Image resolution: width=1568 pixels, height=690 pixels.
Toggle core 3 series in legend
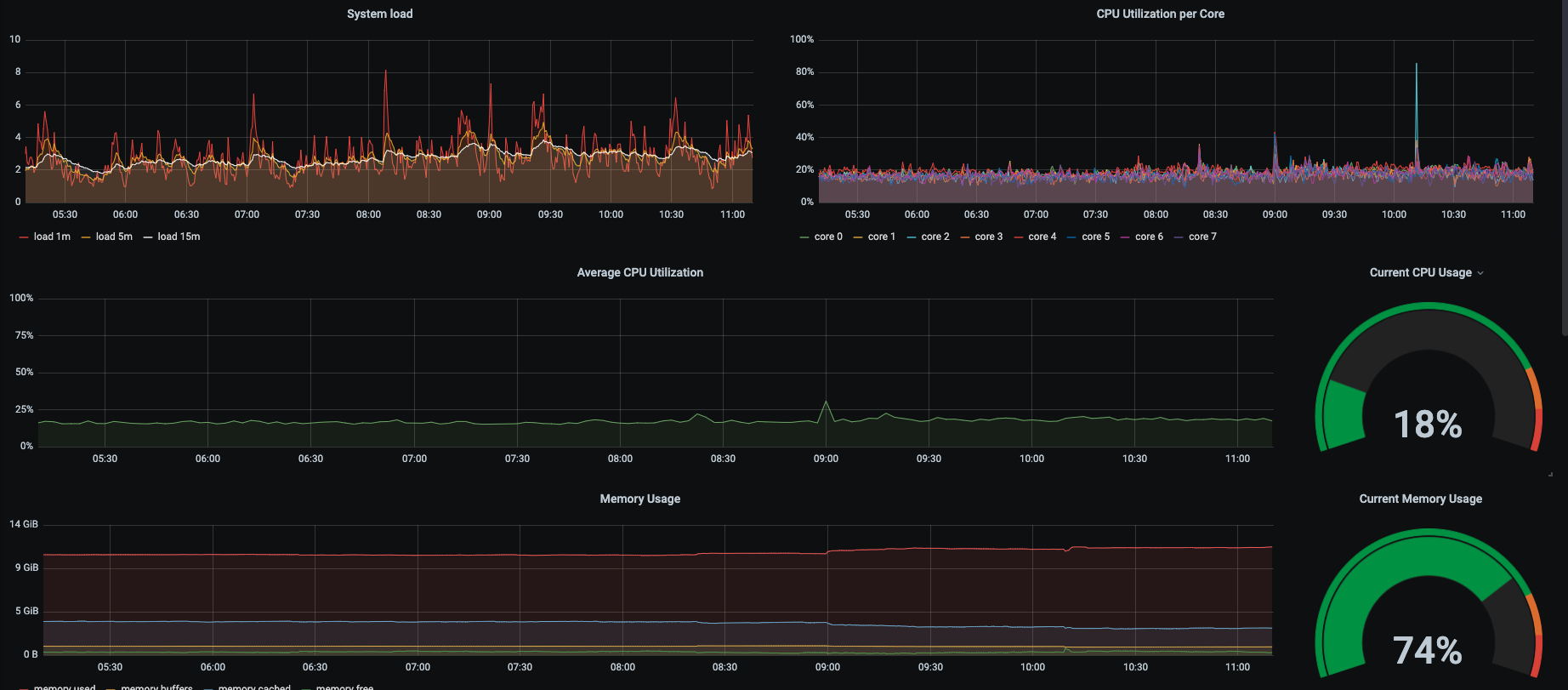pos(989,237)
